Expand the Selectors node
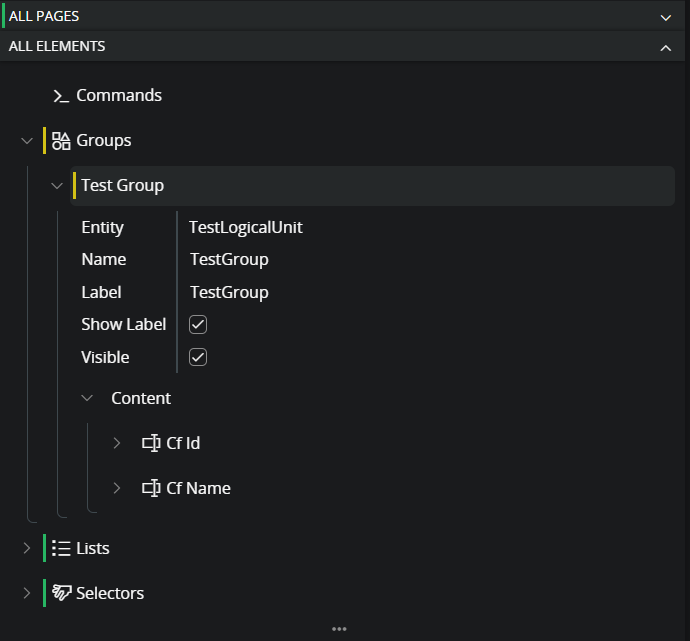Image resolution: width=690 pixels, height=641 pixels. 27,593
